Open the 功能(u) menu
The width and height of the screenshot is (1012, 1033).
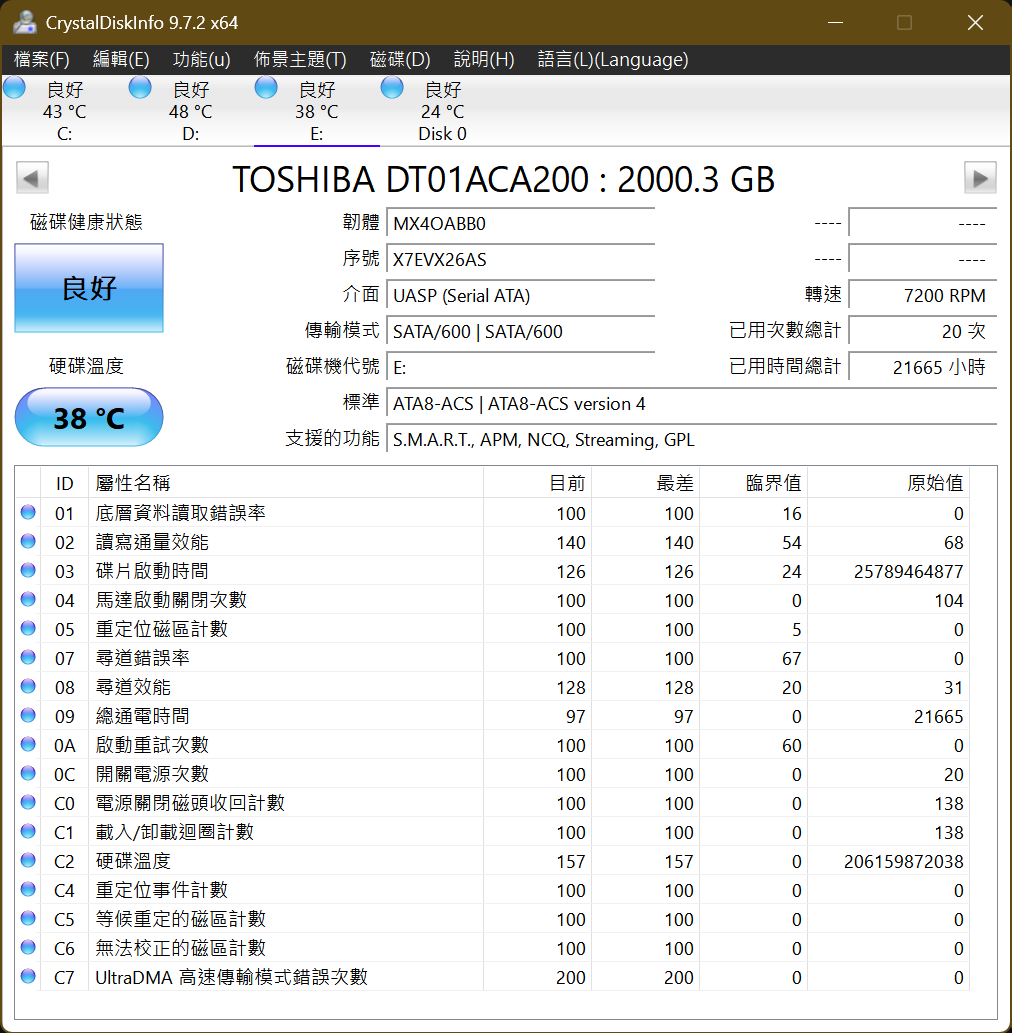pyautogui.click(x=202, y=60)
